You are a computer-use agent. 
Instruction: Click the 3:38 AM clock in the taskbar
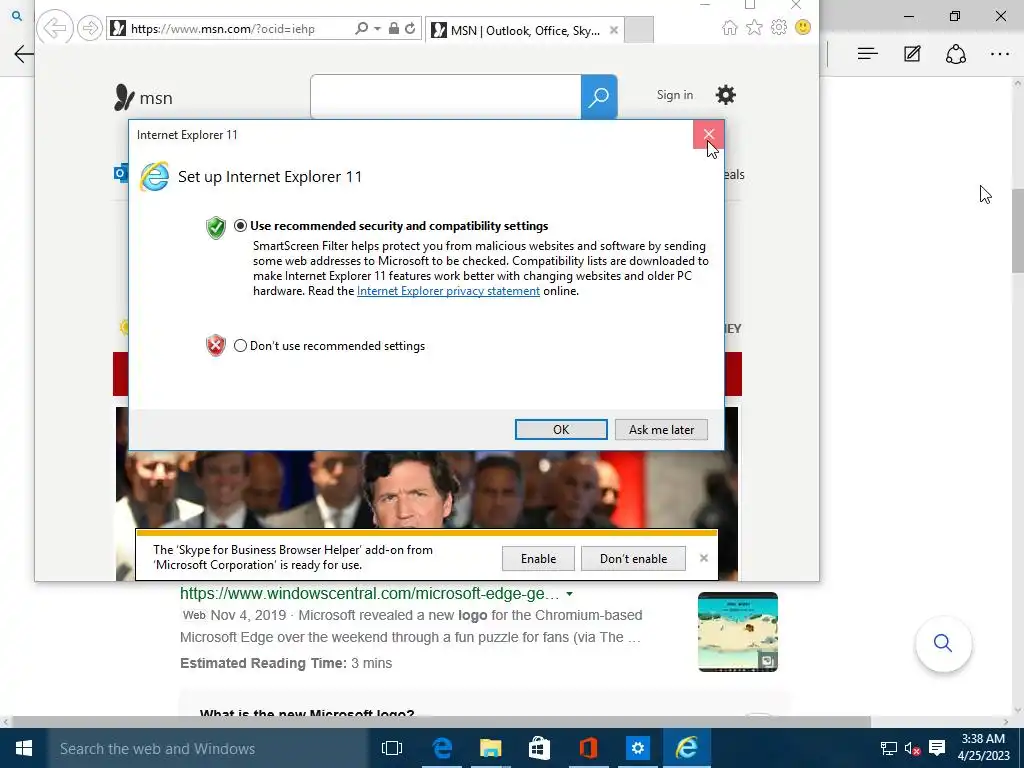coord(984,739)
